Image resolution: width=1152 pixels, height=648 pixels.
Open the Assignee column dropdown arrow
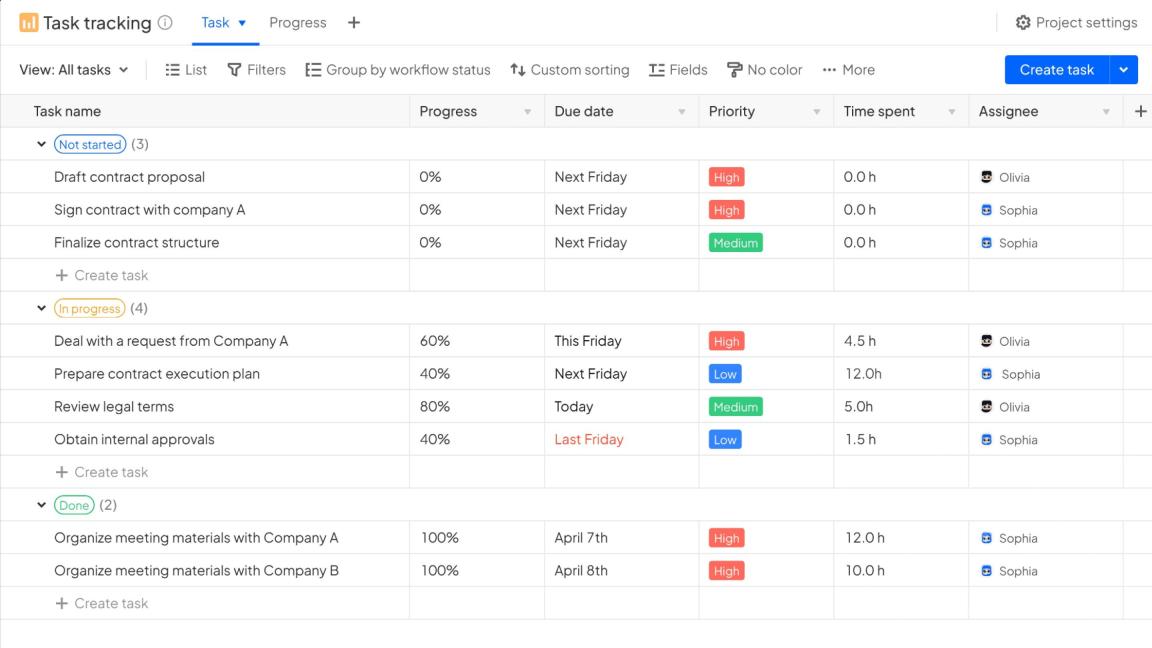click(1106, 112)
